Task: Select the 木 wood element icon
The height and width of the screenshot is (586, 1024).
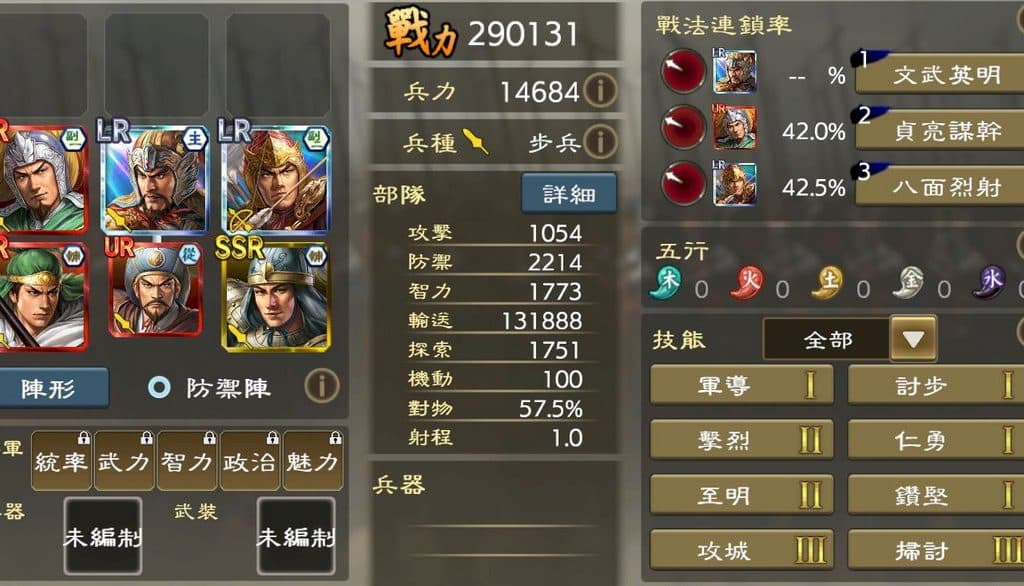Action: click(x=667, y=282)
